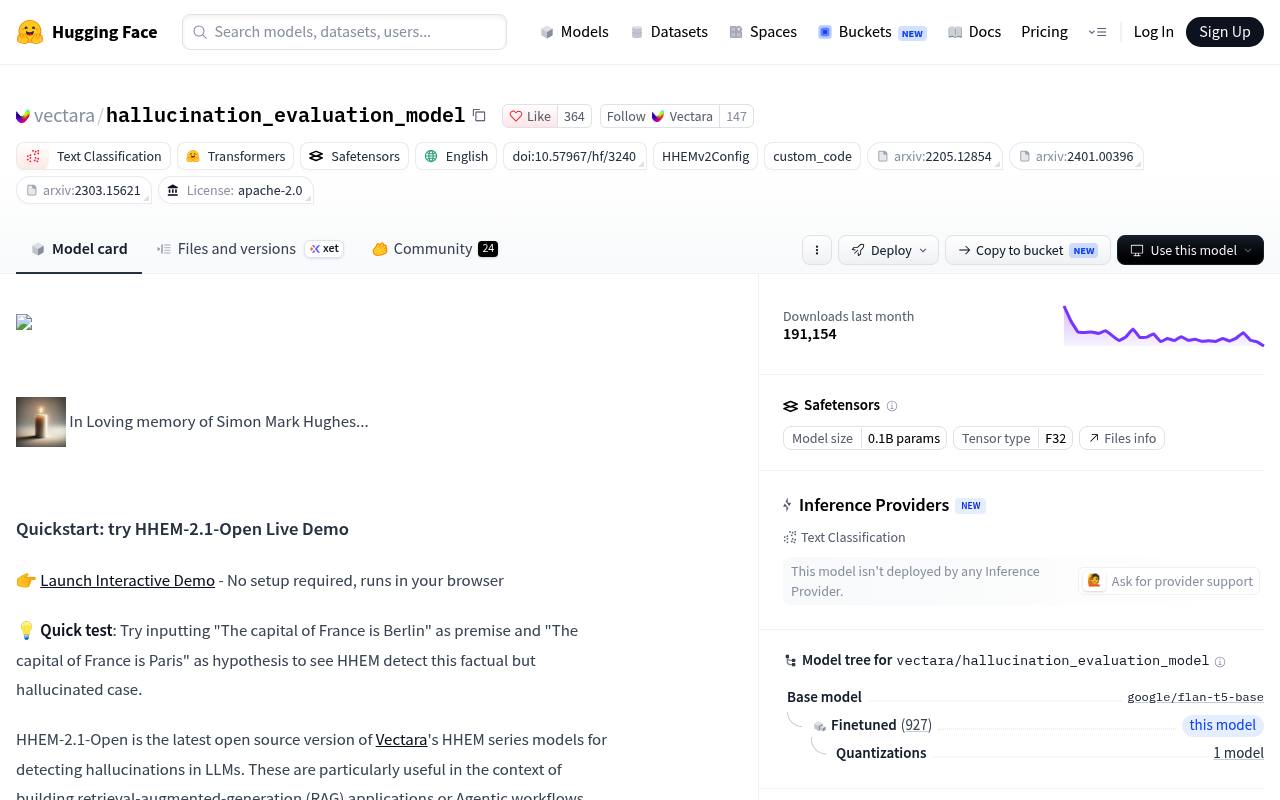Click the Hugging Face logo icon
Viewport: 1280px width, 800px height.
pos(30,32)
